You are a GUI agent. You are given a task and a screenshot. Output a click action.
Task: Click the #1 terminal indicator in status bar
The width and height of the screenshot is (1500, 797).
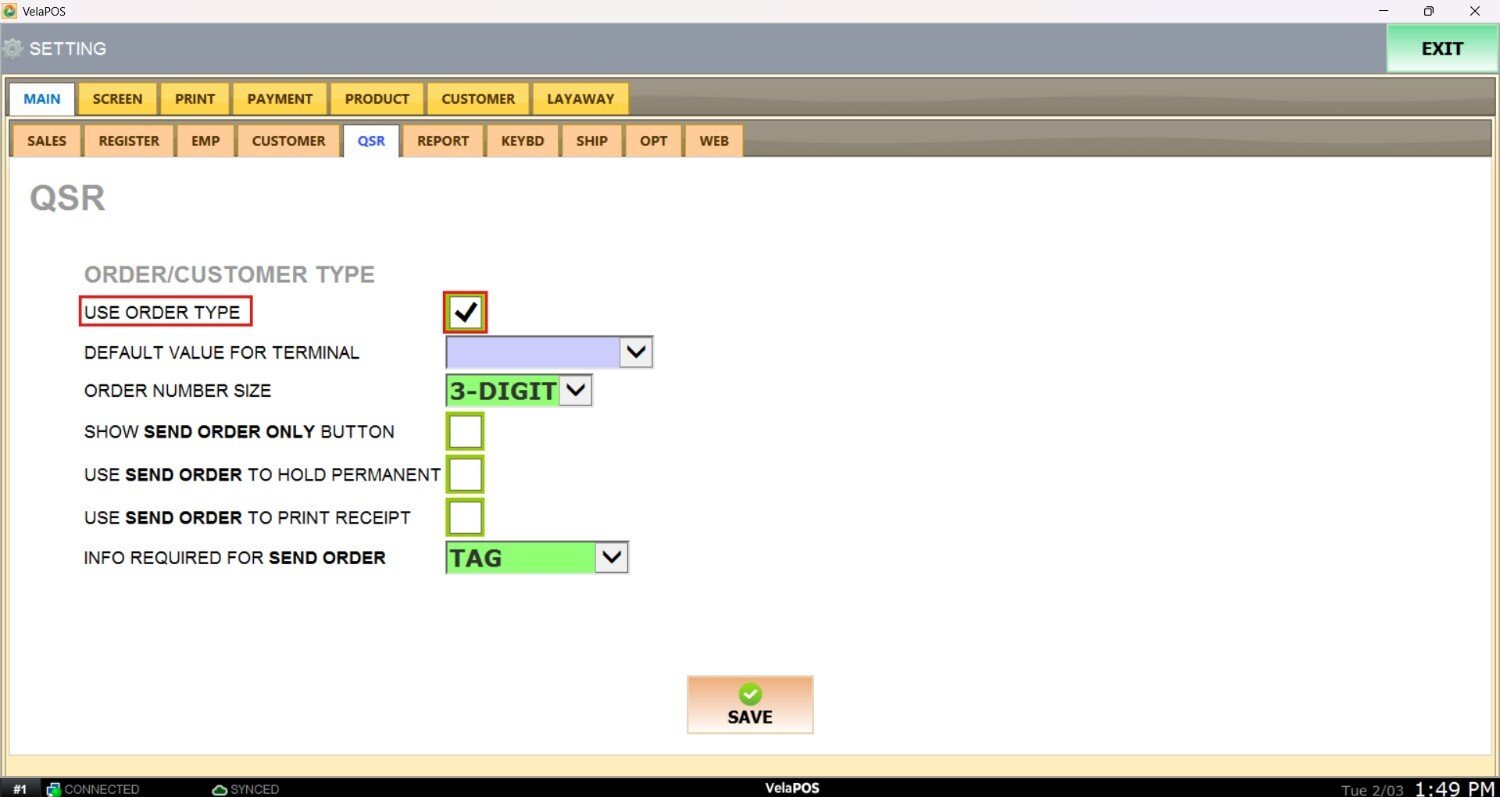pyautogui.click(x=20, y=789)
